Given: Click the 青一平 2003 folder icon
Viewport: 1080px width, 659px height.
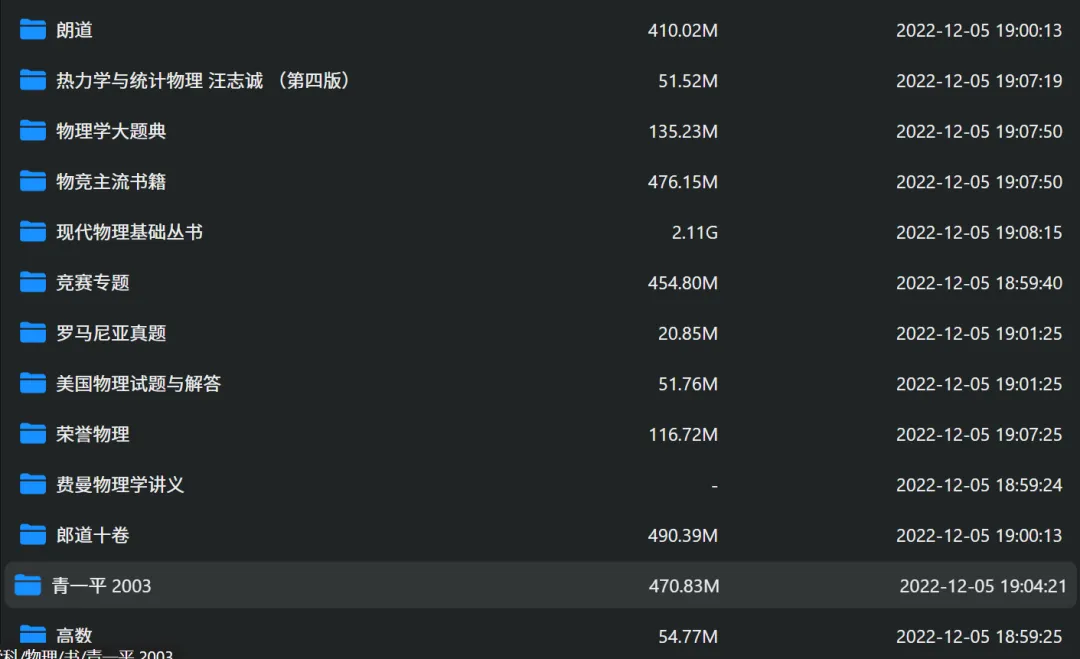Looking at the screenshot, I should [28, 585].
